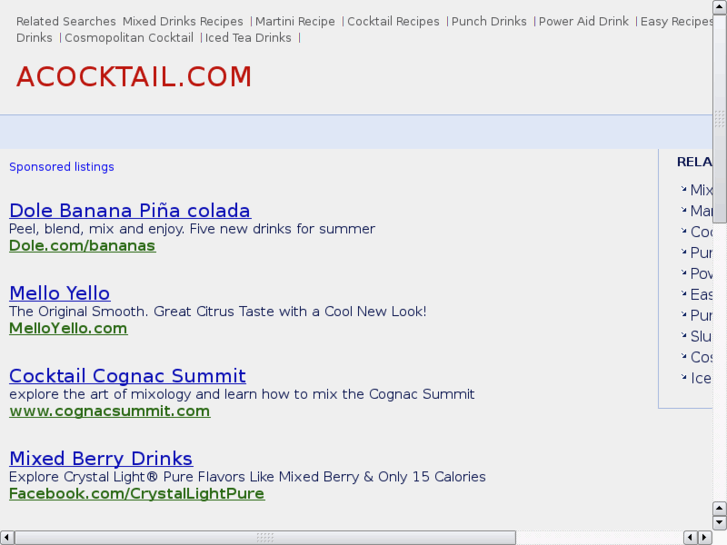Select the Slu sidebar related link
The width and height of the screenshot is (727, 545).
coord(701,336)
